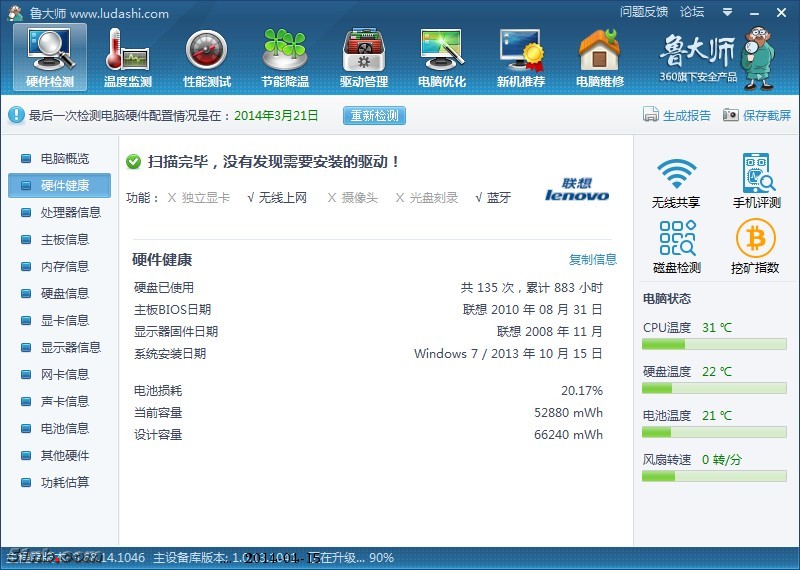
Task: Switch to 处理器信息 processor info
Action: pyautogui.click(x=70, y=213)
